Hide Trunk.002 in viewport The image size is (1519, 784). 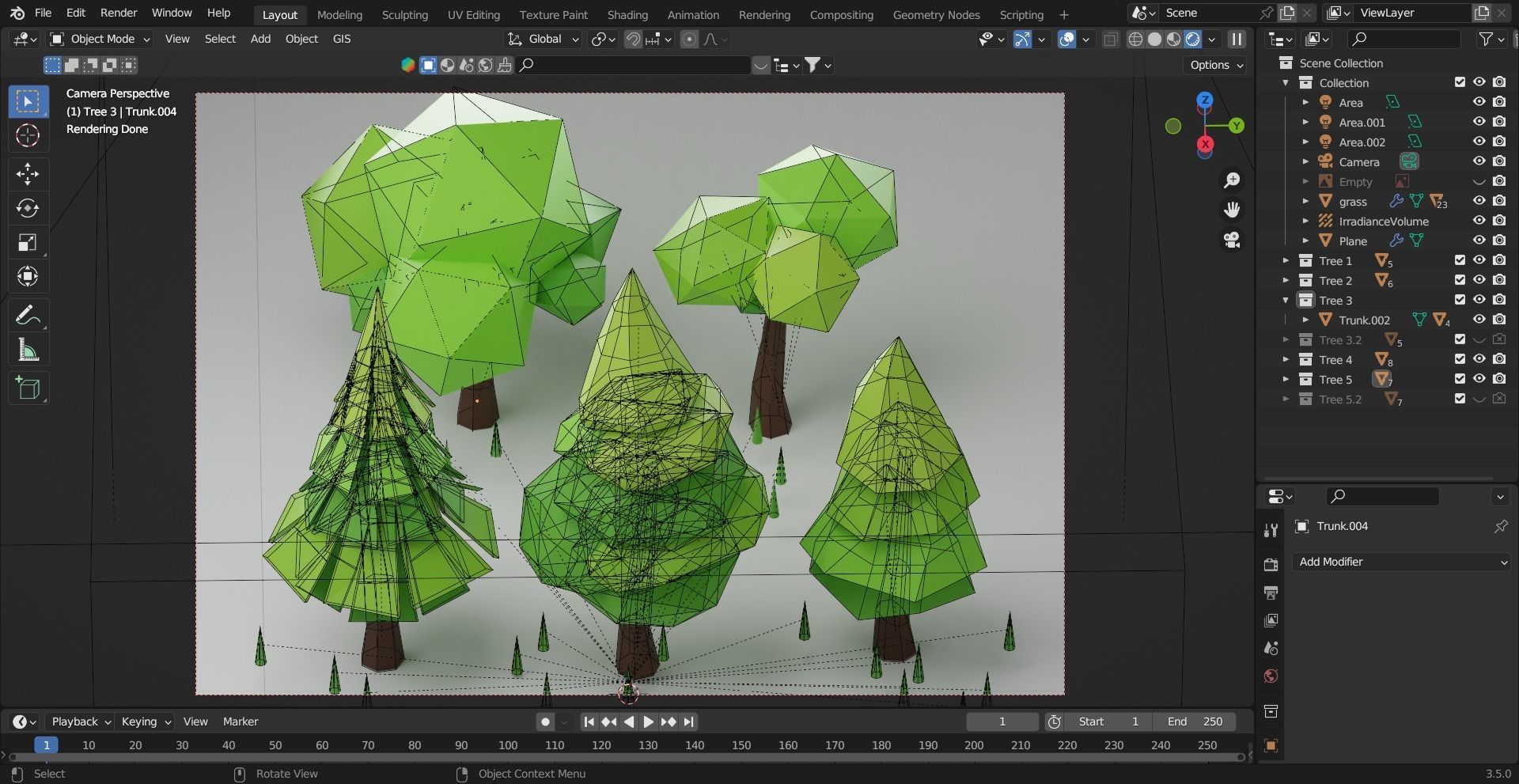click(1479, 320)
